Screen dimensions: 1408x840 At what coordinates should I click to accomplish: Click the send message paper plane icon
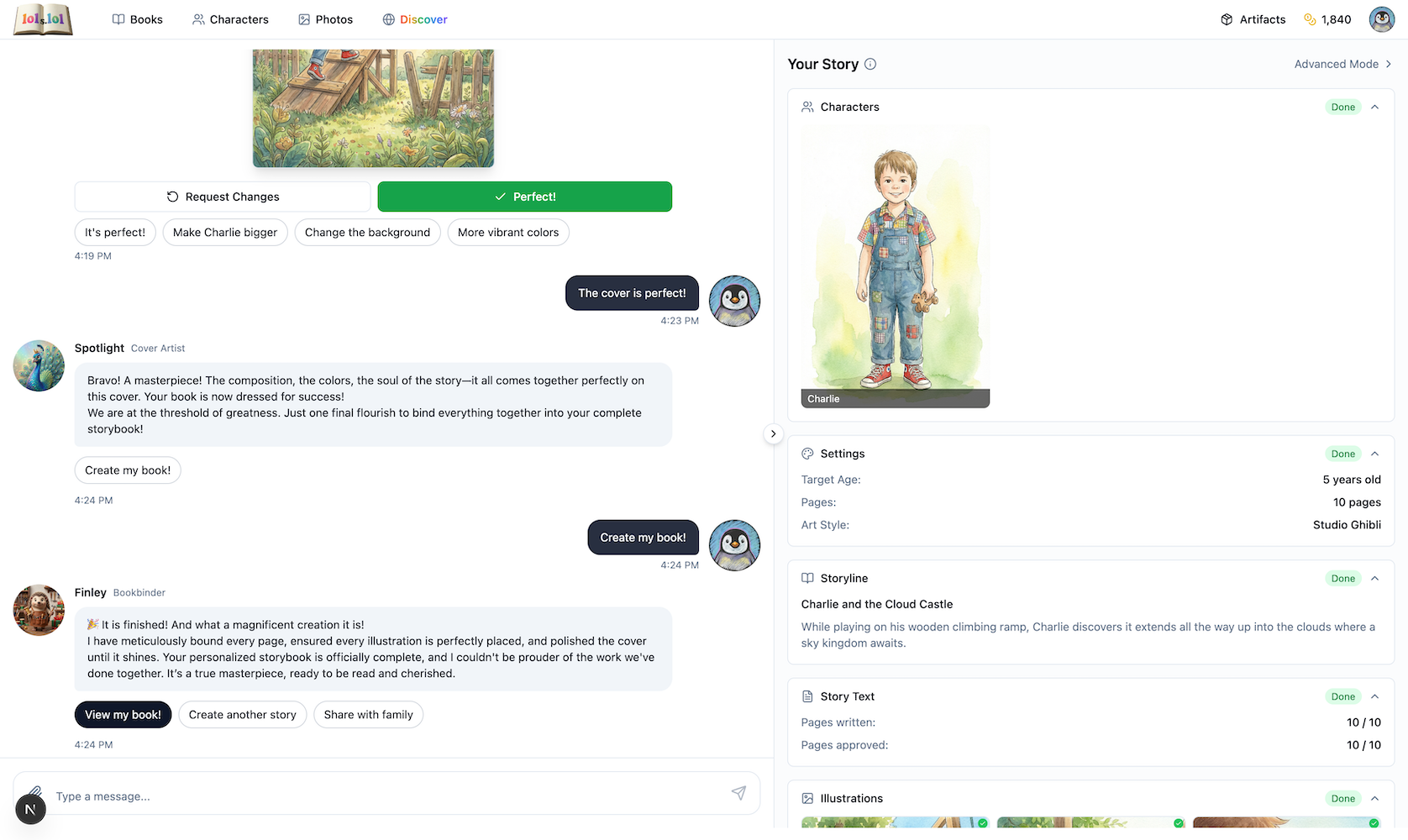pos(738,793)
